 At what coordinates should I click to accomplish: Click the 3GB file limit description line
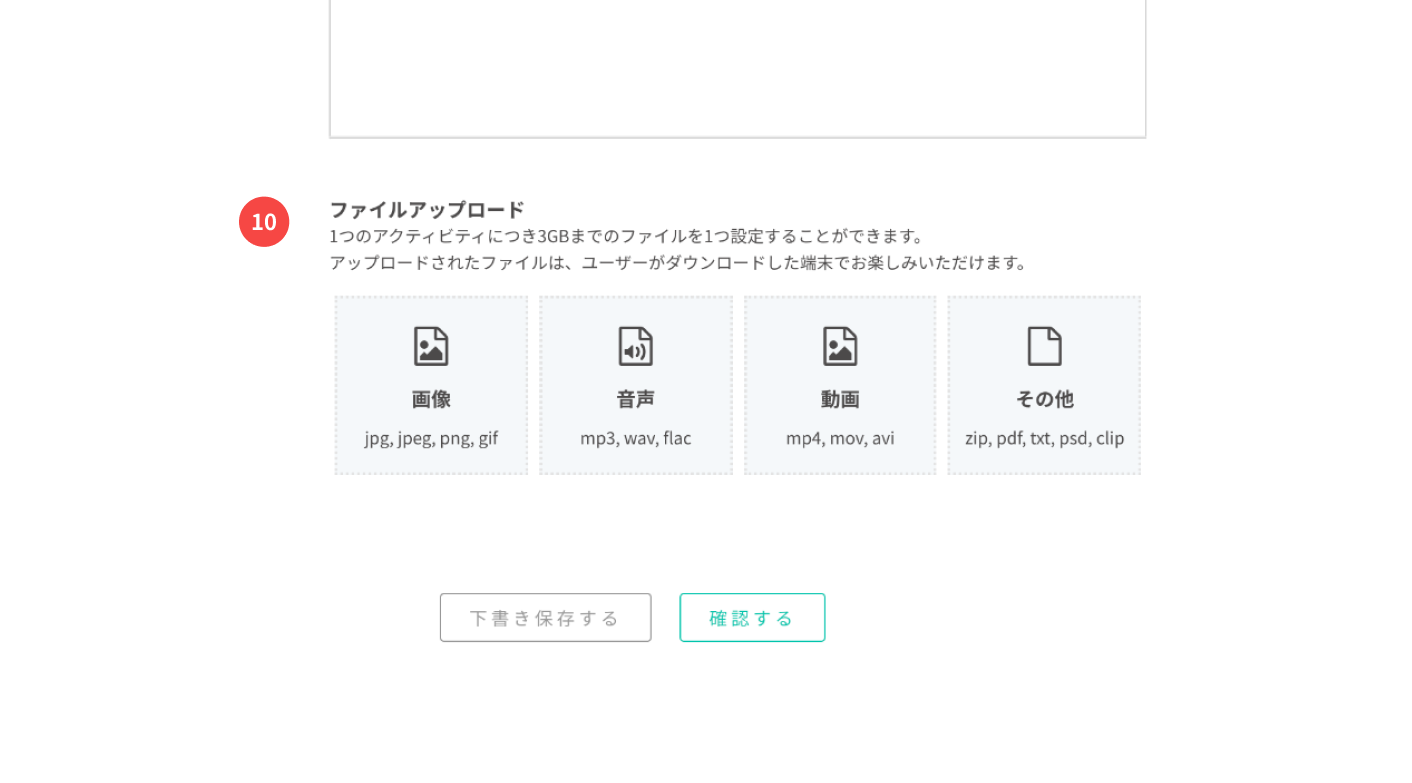628,237
